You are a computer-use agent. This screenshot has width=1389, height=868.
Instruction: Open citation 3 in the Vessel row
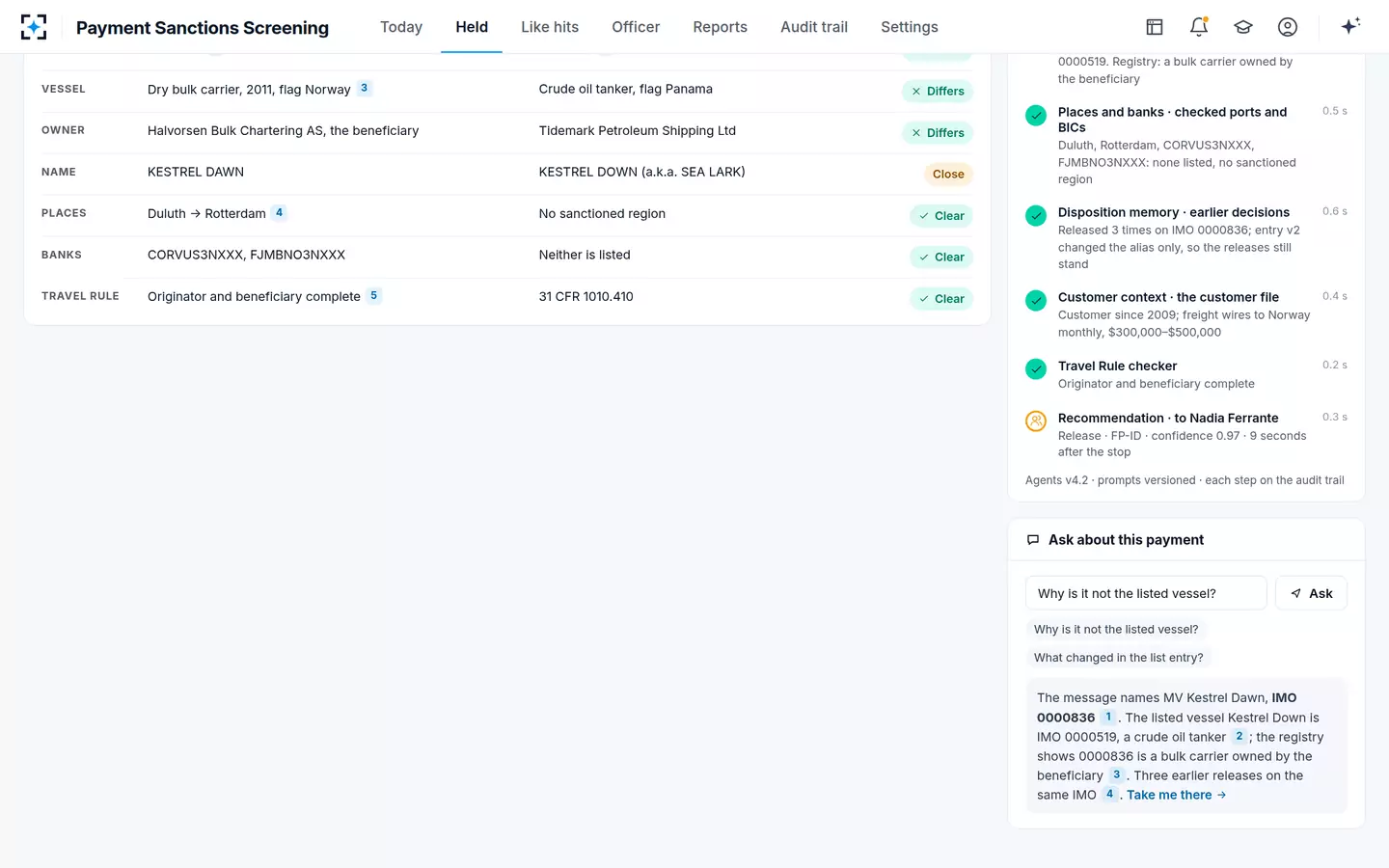[364, 88]
